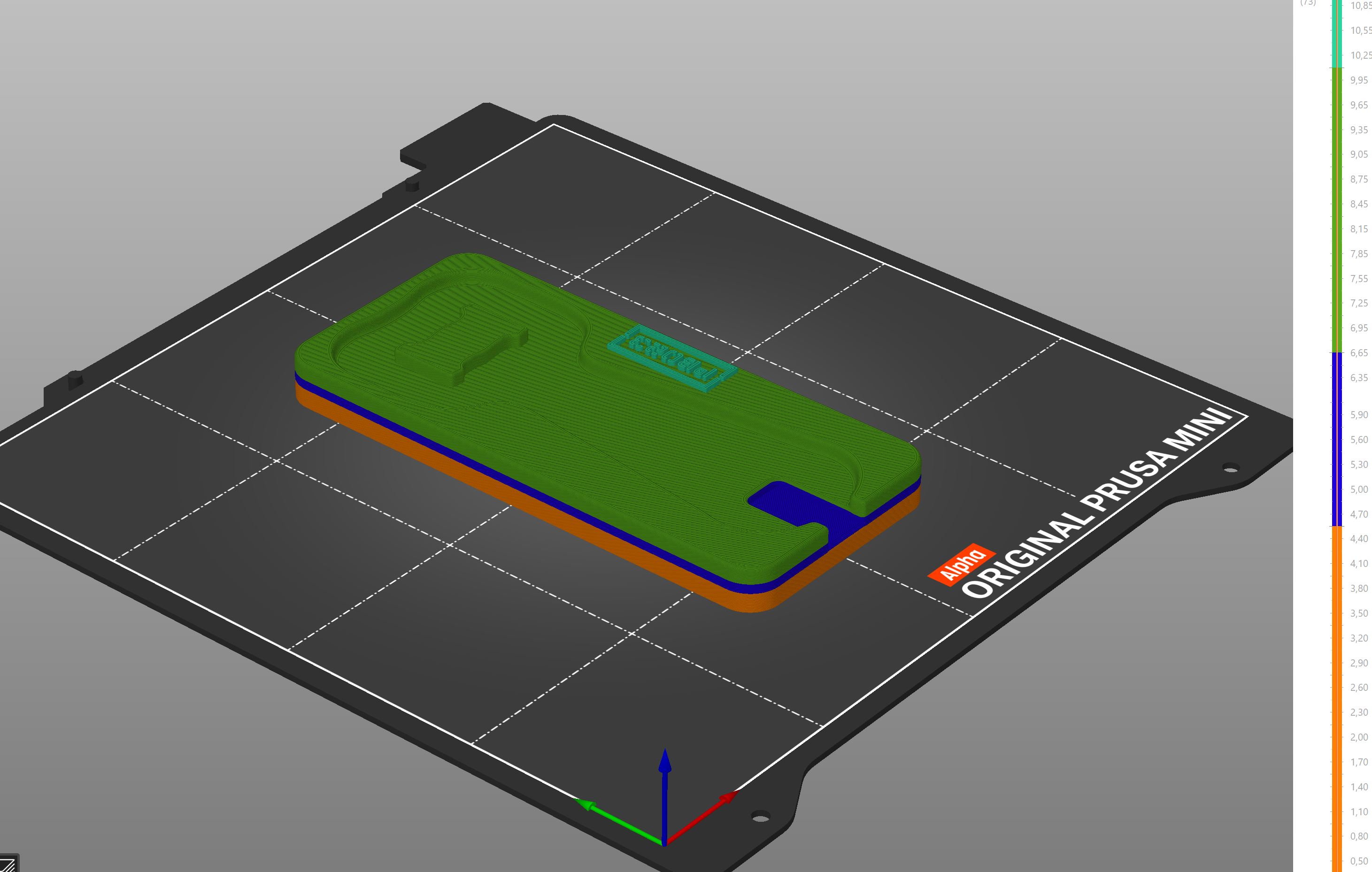Click the layer slider at height 2,00

[1337, 736]
